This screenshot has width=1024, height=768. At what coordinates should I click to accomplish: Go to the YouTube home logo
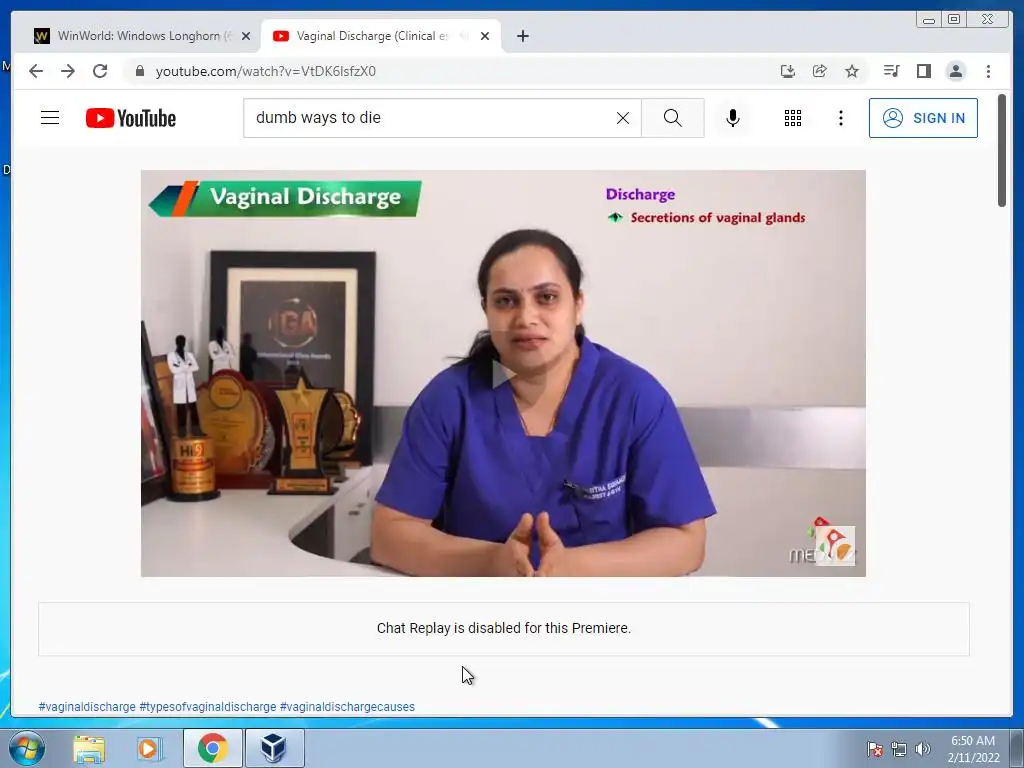click(131, 118)
